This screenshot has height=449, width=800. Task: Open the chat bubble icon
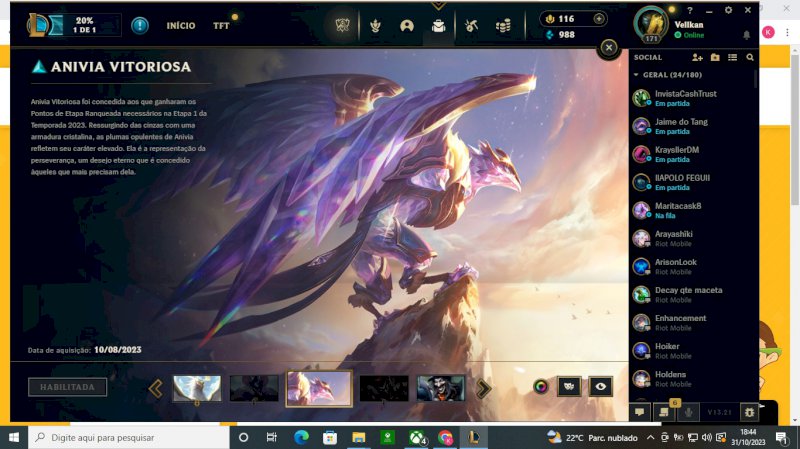[x=640, y=411]
